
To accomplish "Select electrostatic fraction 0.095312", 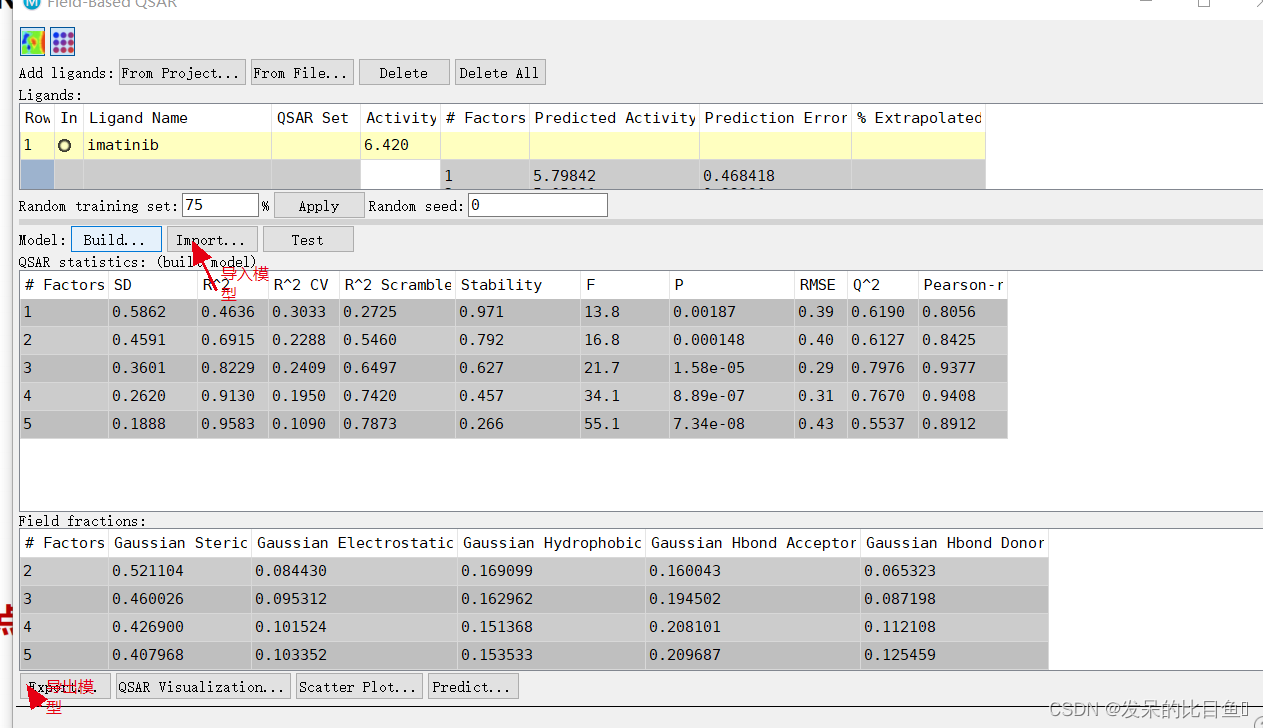I will pos(354,599).
